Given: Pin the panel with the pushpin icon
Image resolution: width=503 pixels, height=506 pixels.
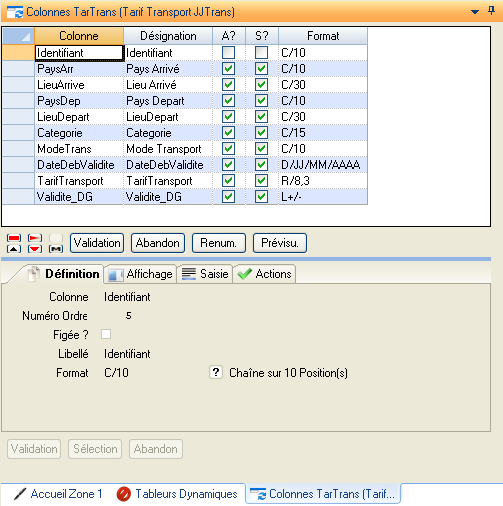Looking at the screenshot, I should click(491, 11).
